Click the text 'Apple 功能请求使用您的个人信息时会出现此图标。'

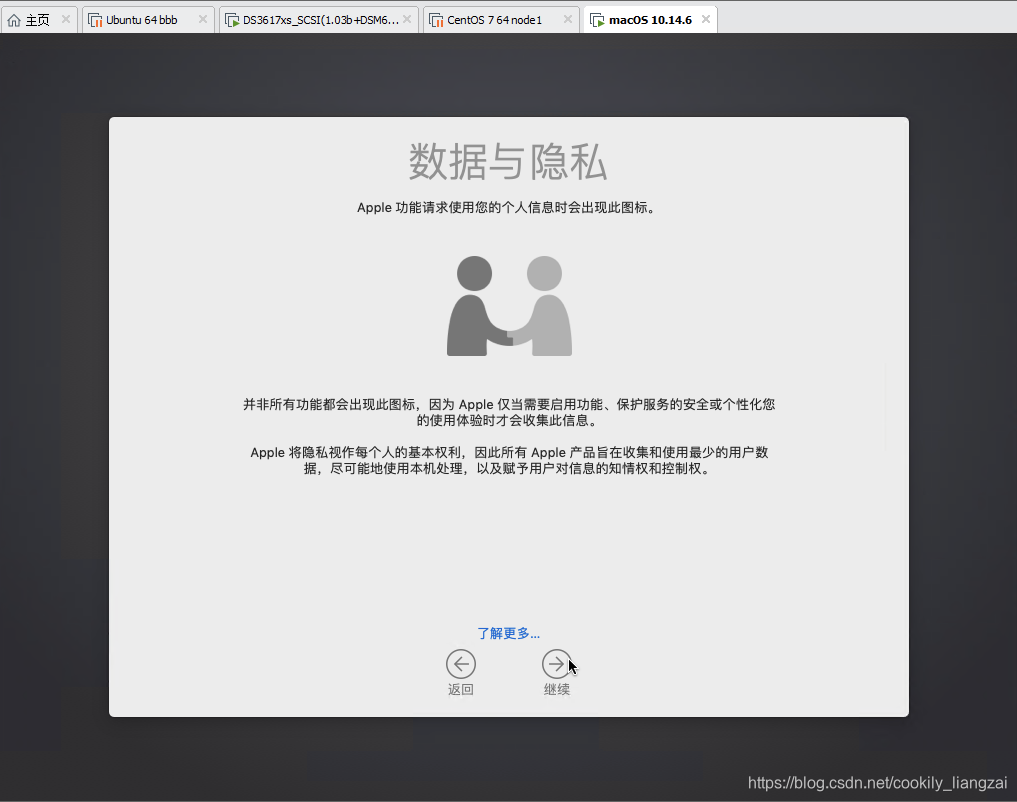[508, 207]
